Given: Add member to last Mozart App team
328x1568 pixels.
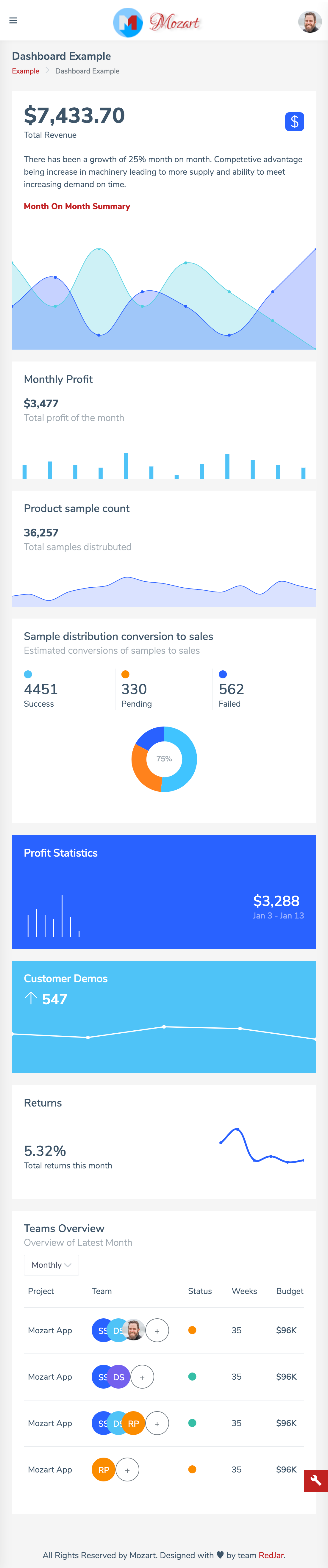Looking at the screenshot, I should pos(127,1470).
